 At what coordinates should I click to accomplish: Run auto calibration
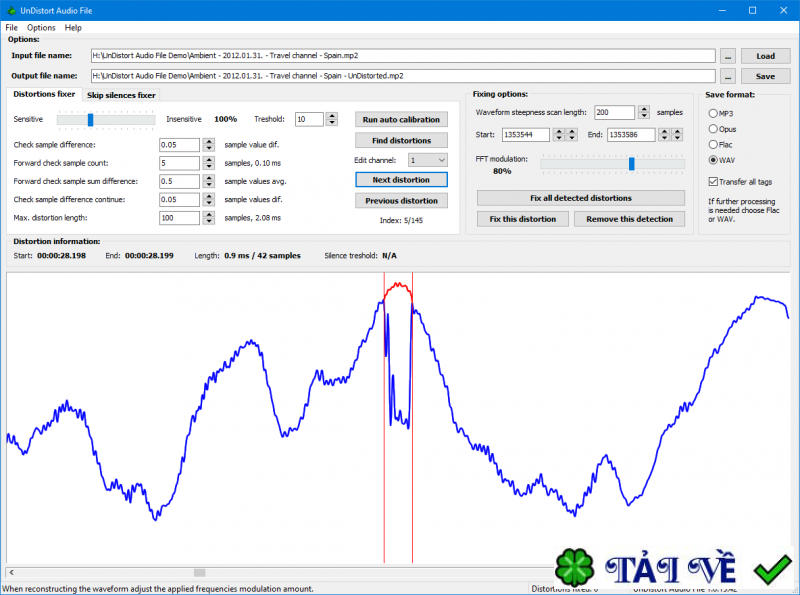401,119
